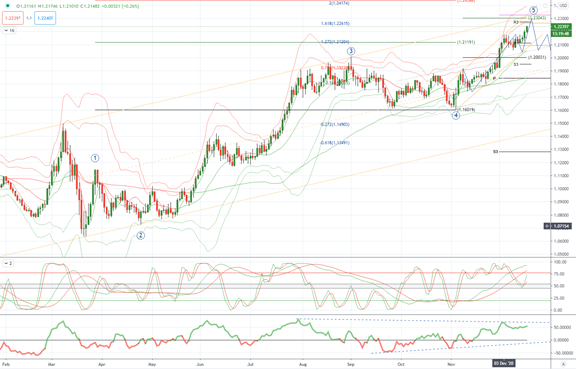Collapse the indicator legend showing 16
This screenshot has height=369, width=576.
[9, 31]
